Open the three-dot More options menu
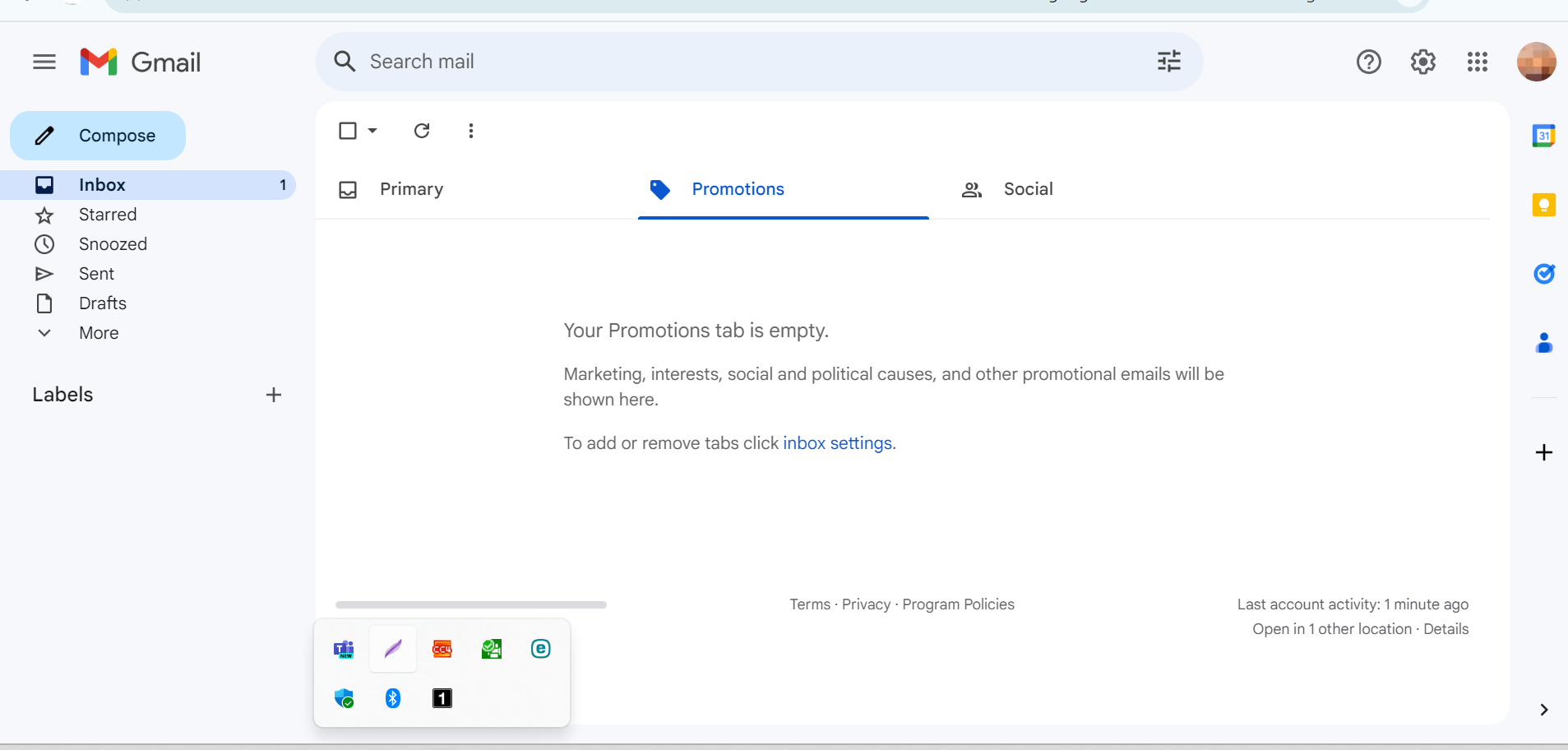The width and height of the screenshot is (1568, 750). (x=471, y=131)
